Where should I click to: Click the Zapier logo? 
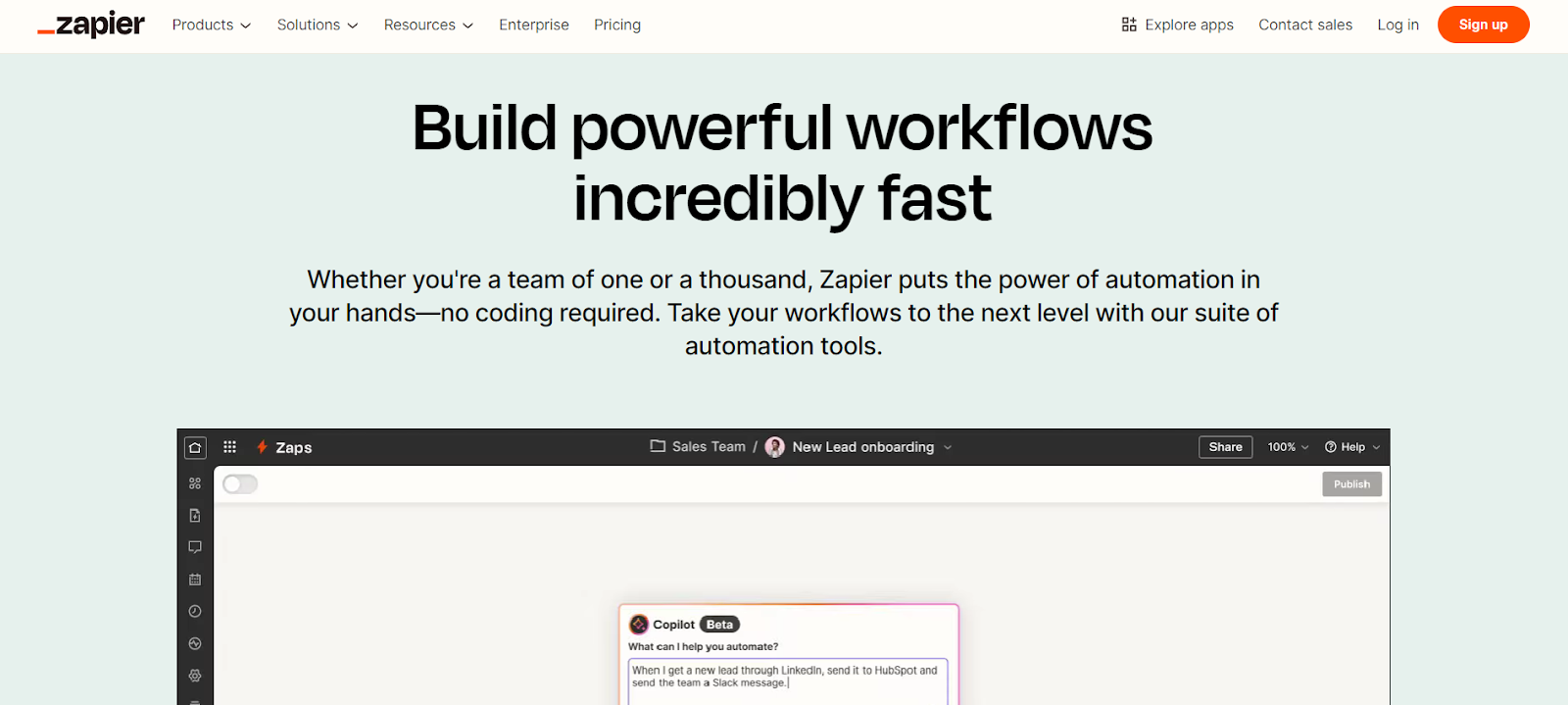tap(91, 25)
